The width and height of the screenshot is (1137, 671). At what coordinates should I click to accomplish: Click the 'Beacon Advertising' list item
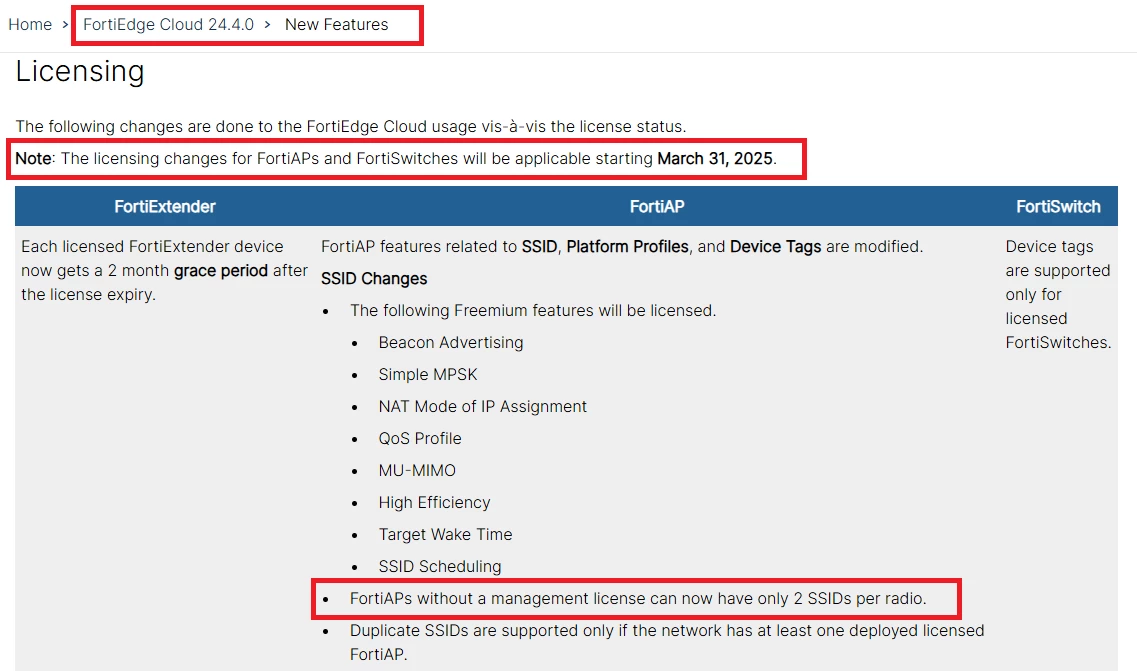pyautogui.click(x=450, y=342)
